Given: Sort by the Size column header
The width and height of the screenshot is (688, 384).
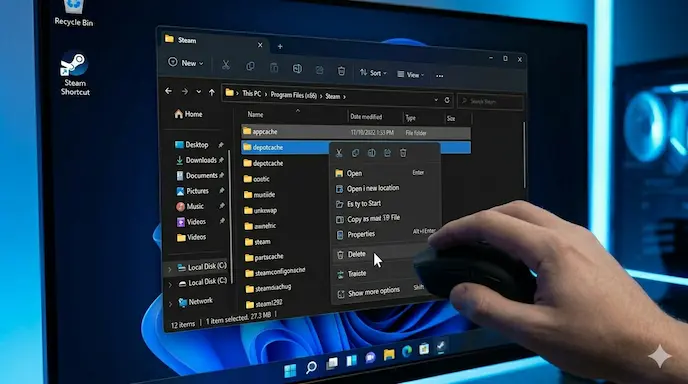Looking at the screenshot, I should [x=451, y=119].
